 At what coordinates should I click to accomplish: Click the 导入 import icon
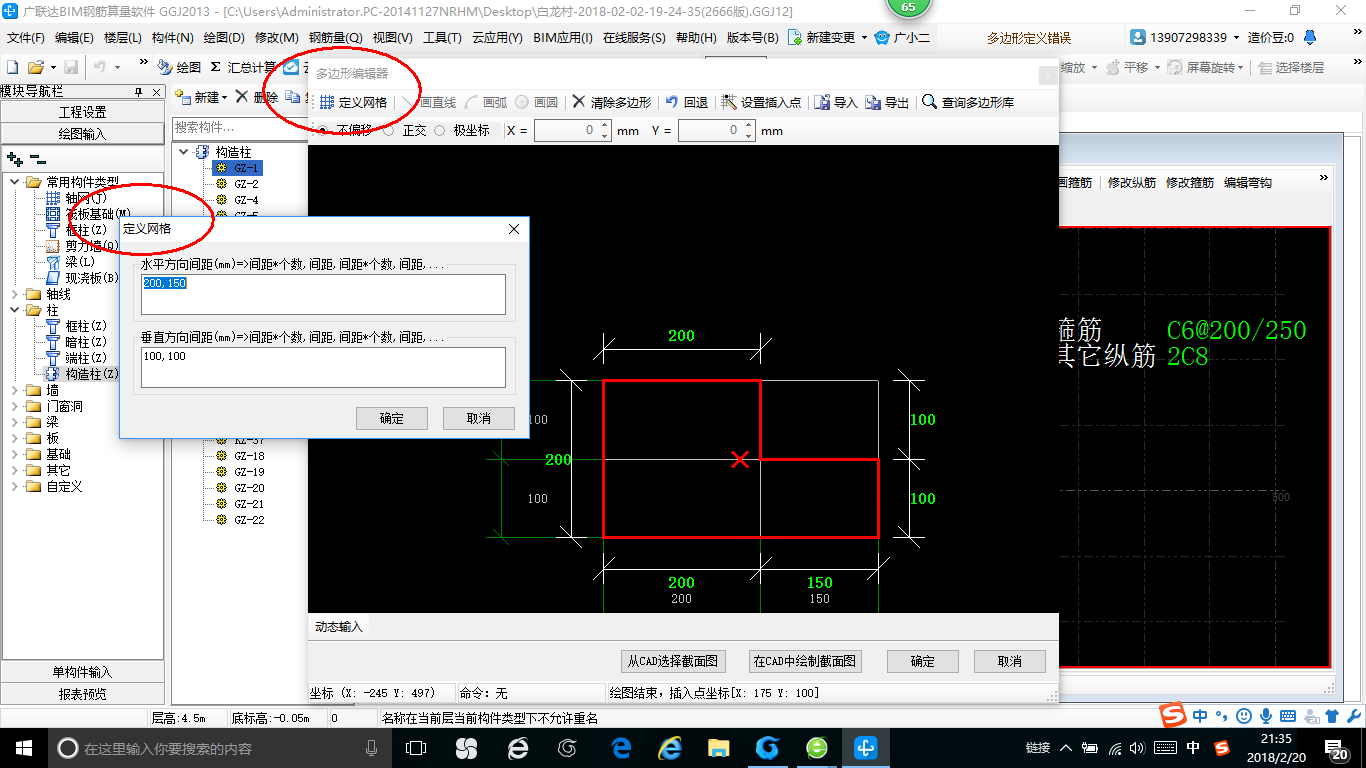tap(822, 102)
